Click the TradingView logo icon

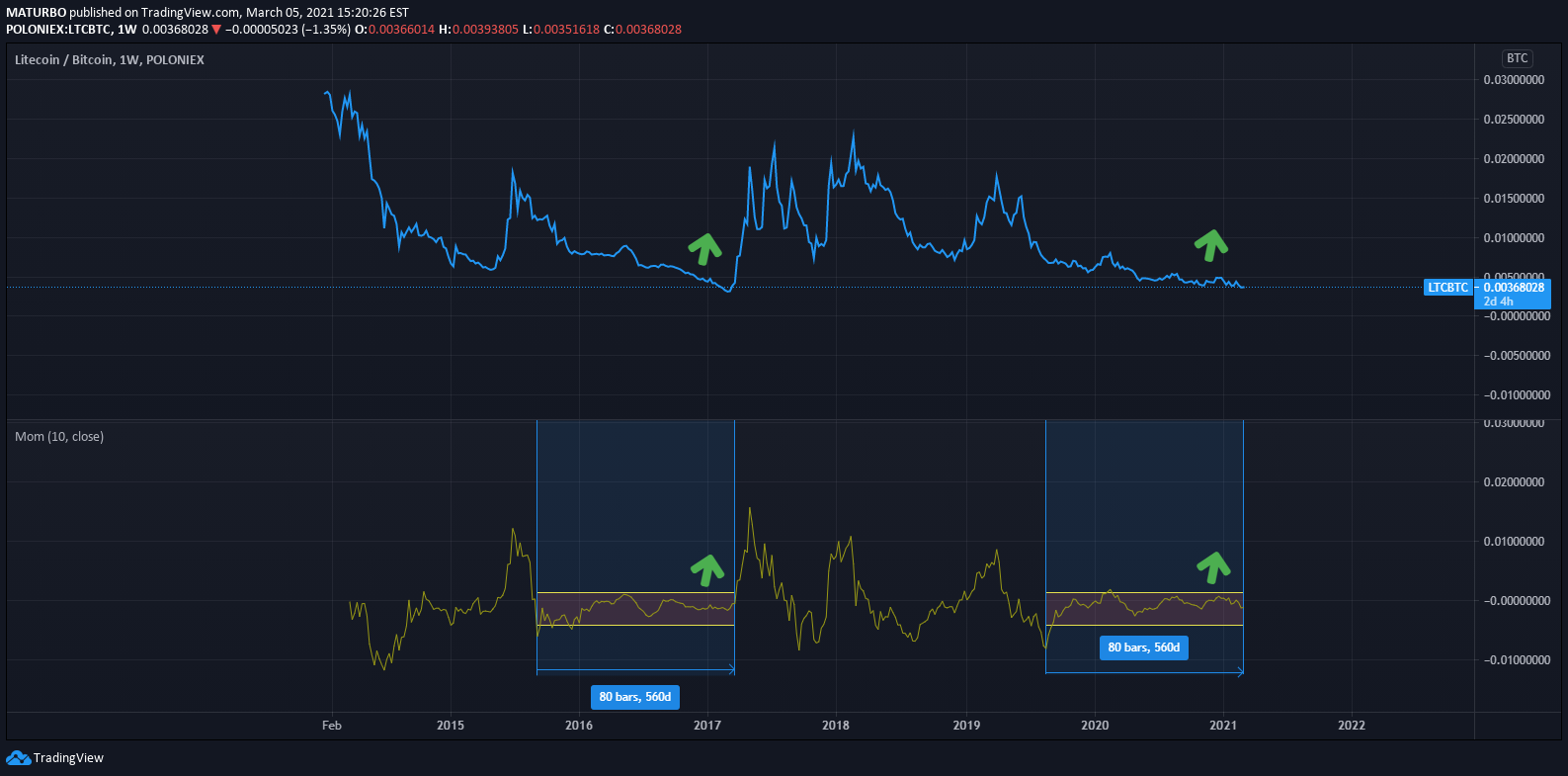[18, 758]
